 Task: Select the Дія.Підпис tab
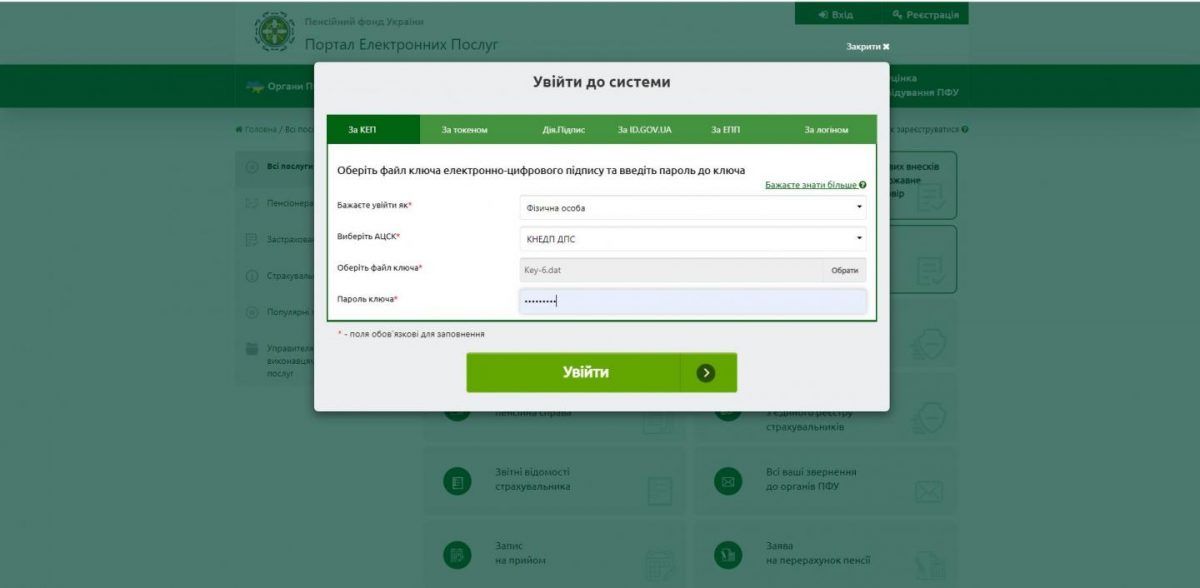[564, 130]
